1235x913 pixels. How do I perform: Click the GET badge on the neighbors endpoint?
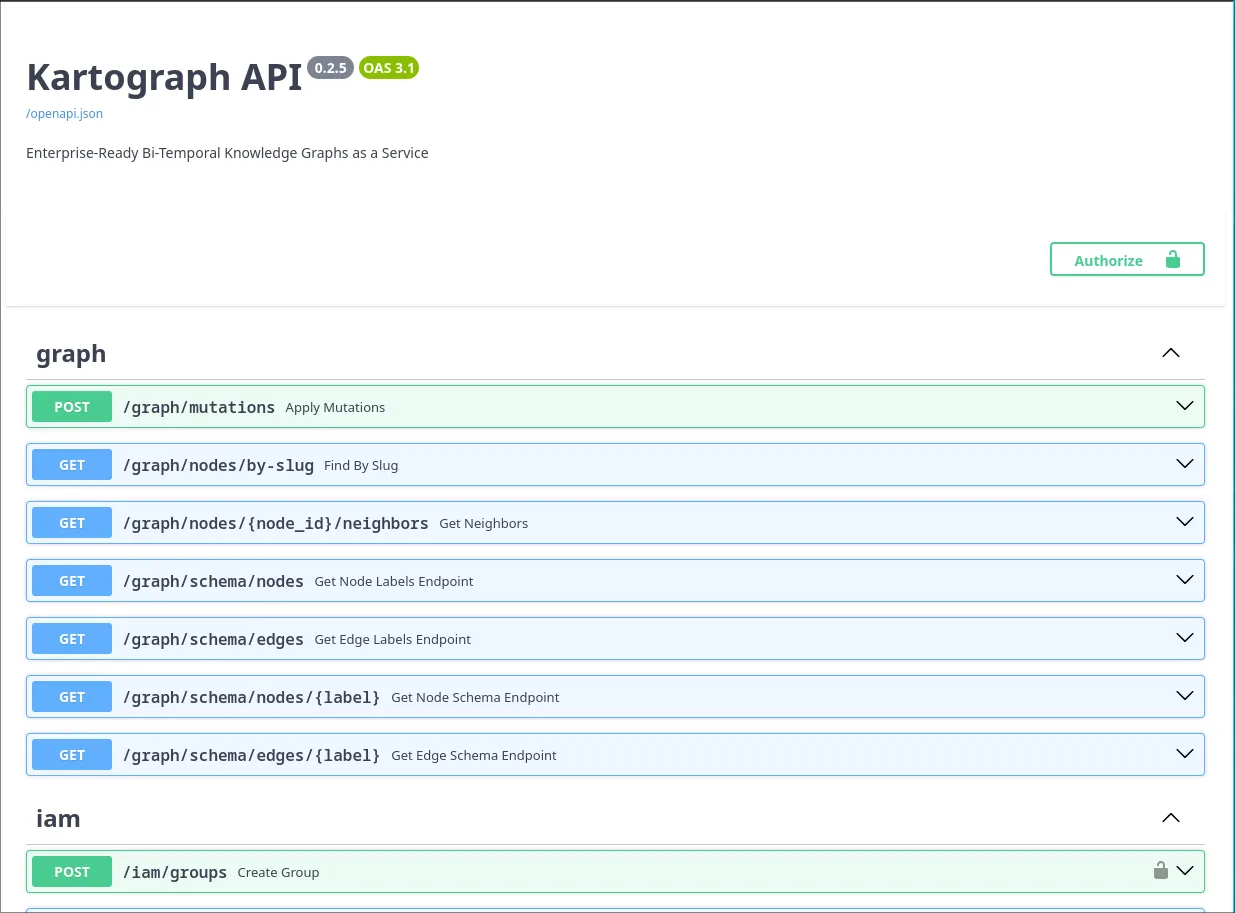tap(71, 522)
